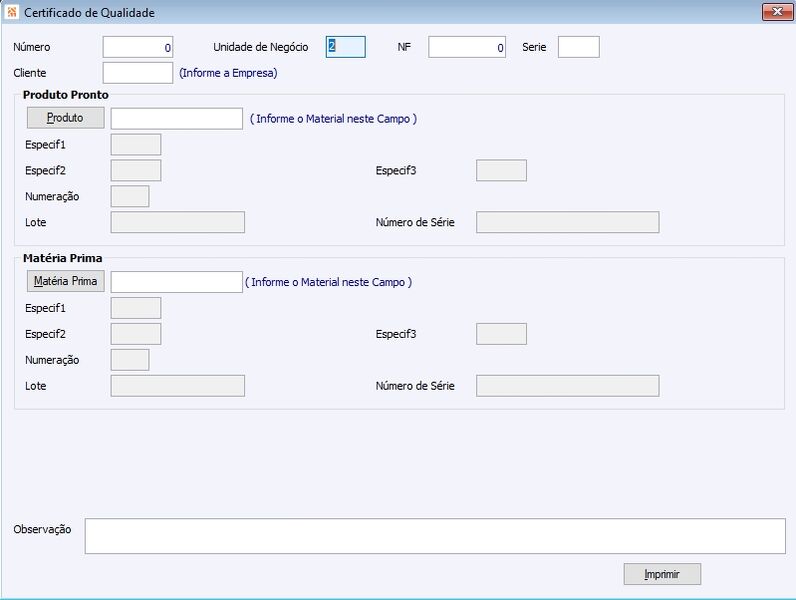Click the product code field beside the Produto button

pyautogui.click(x=177, y=118)
